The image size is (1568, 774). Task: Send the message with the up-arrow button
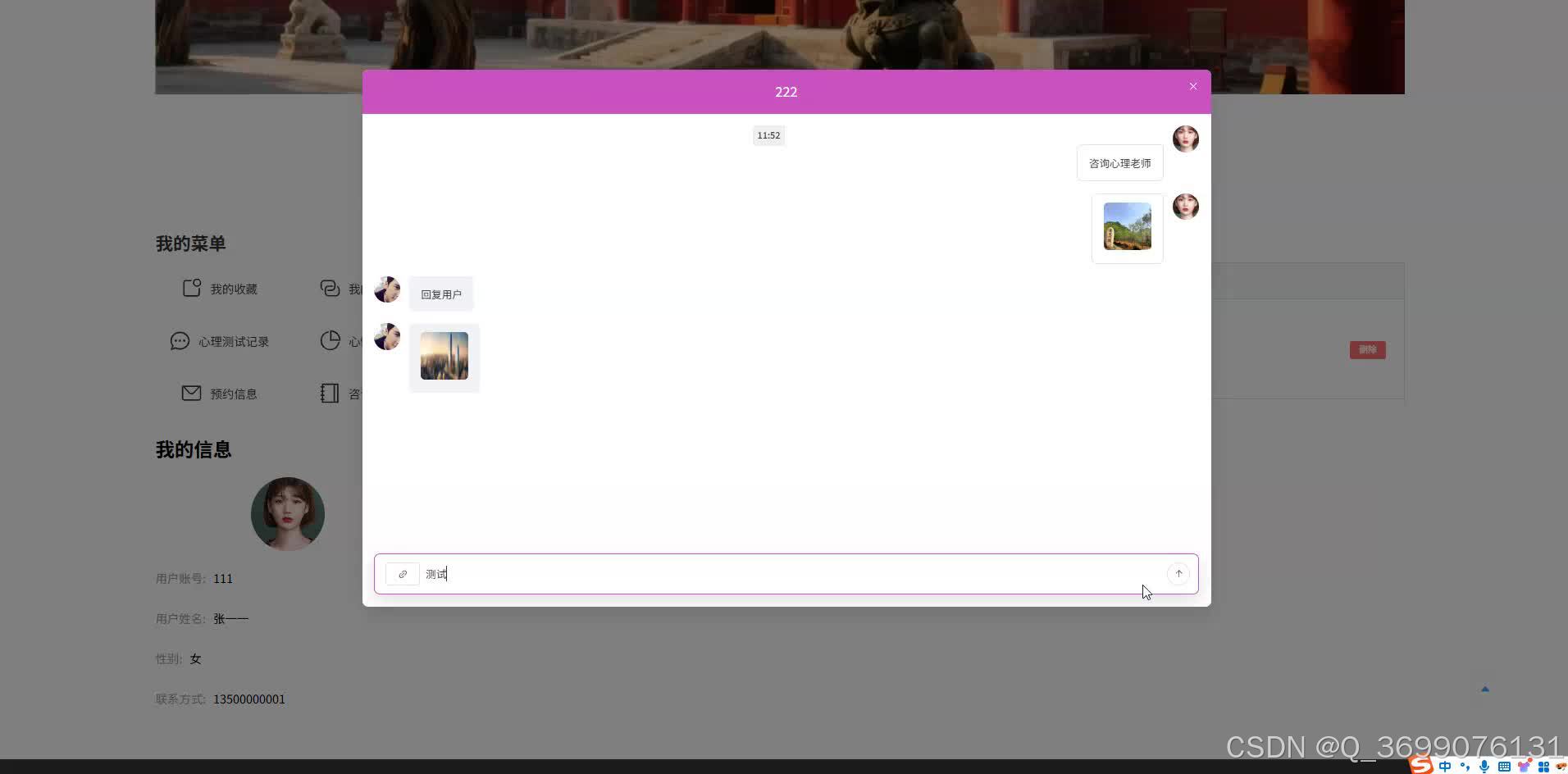1178,574
